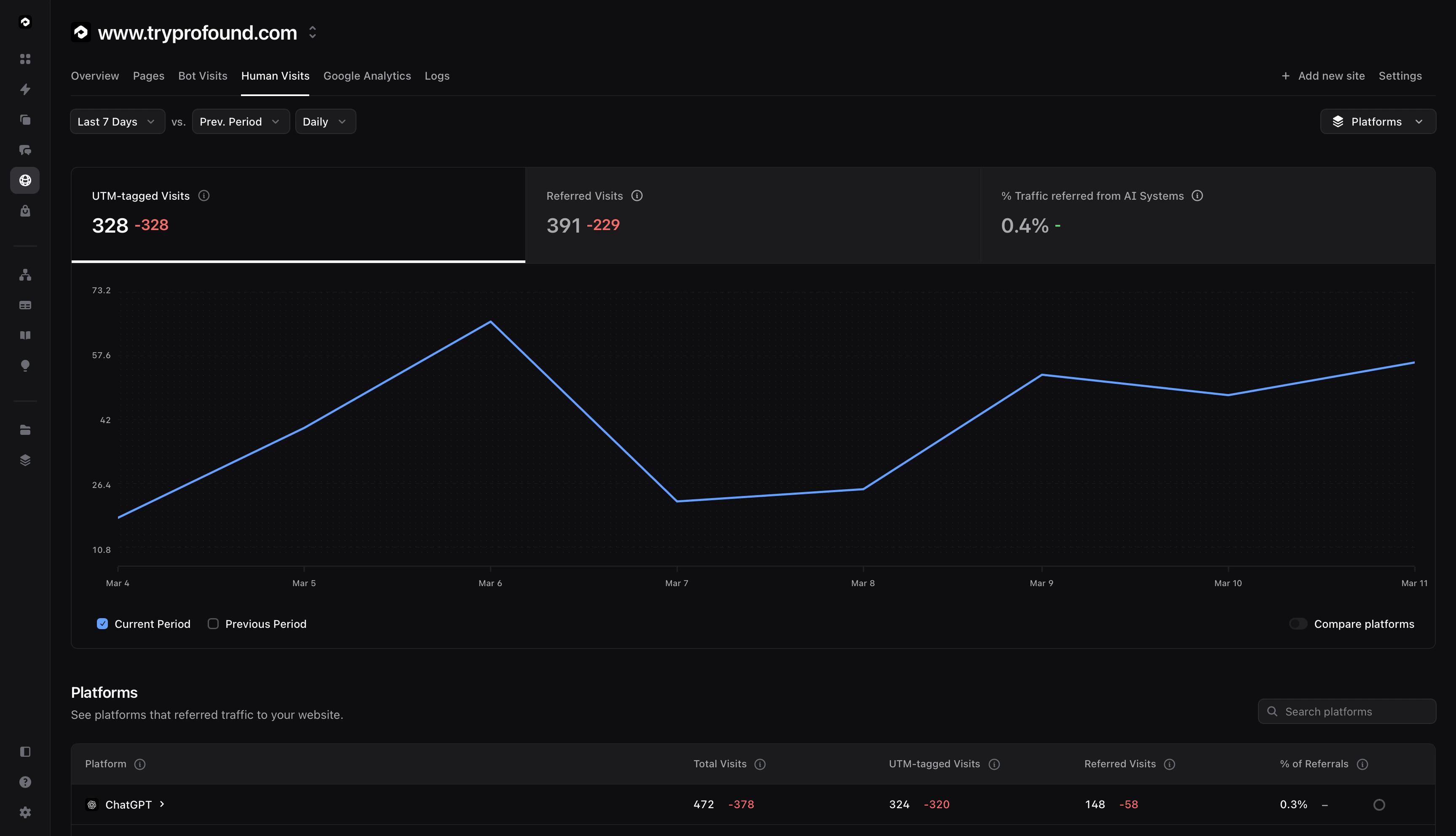Open the conversations chat icon in sidebar
The image size is (1456, 836).
click(x=25, y=150)
